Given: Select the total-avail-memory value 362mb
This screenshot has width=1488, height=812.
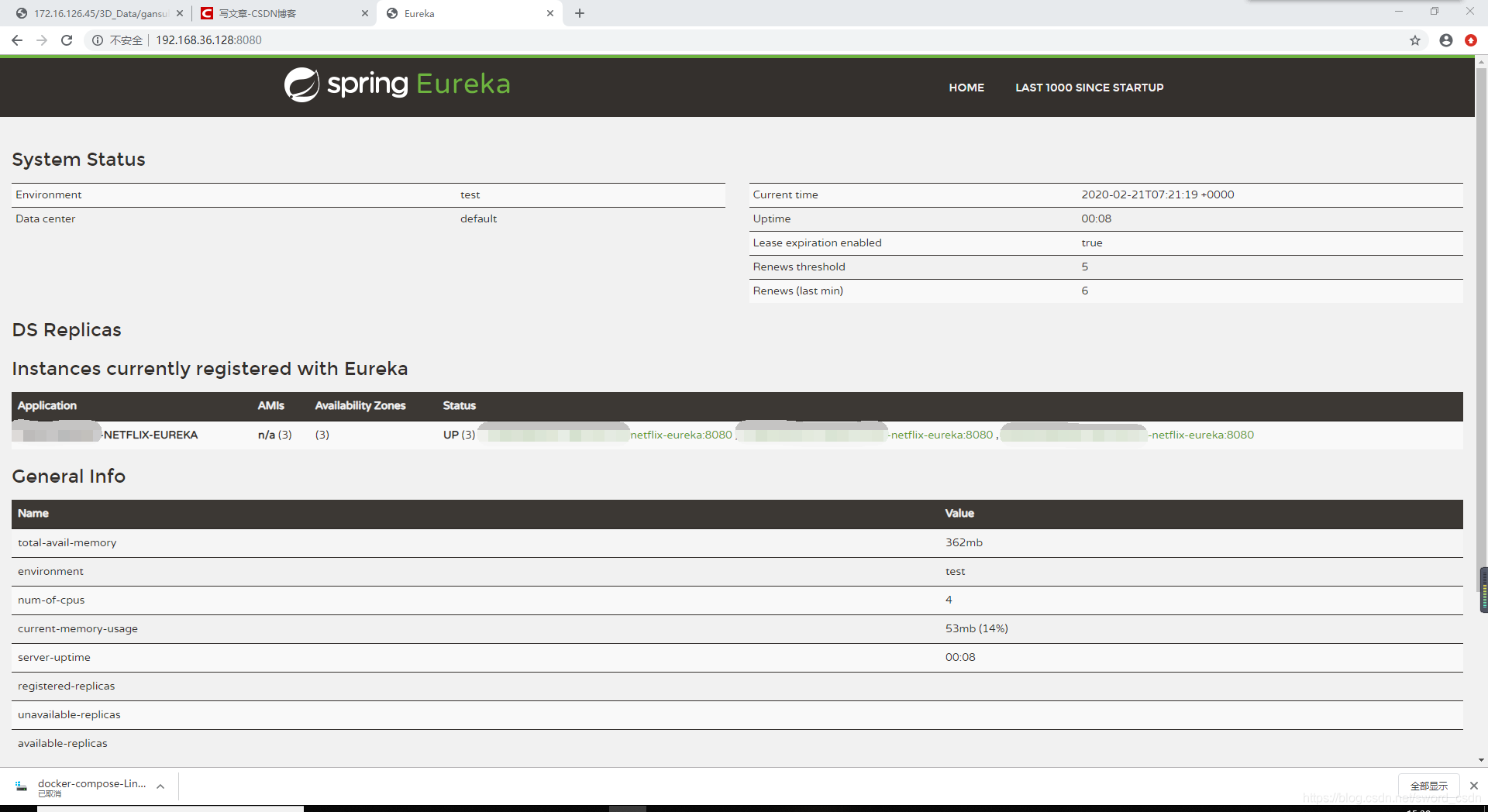Looking at the screenshot, I should [964, 542].
